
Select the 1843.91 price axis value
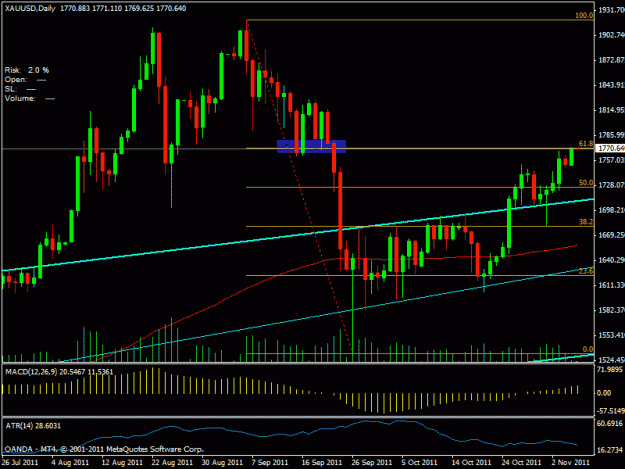pos(611,85)
